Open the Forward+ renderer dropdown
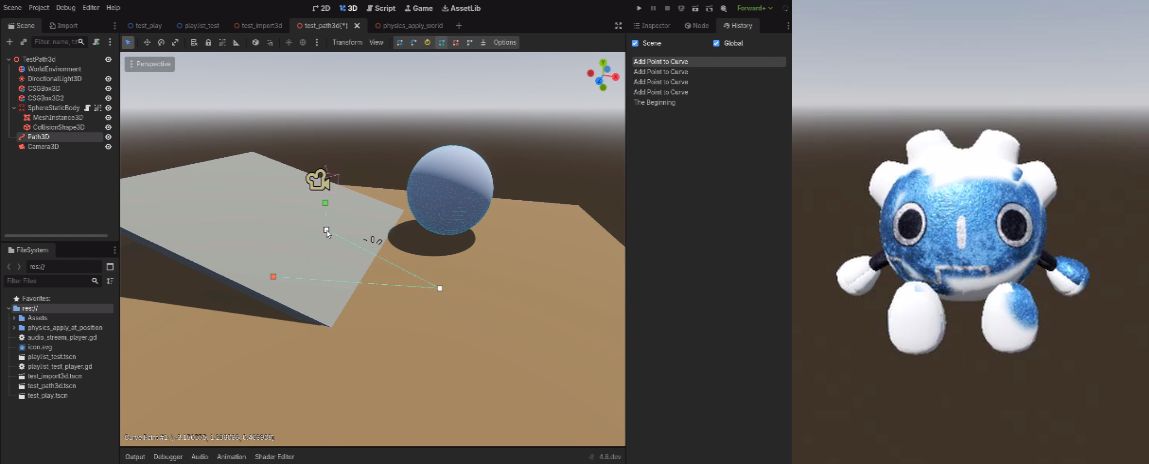Screen dimensions: 1149x464 click(755, 8)
